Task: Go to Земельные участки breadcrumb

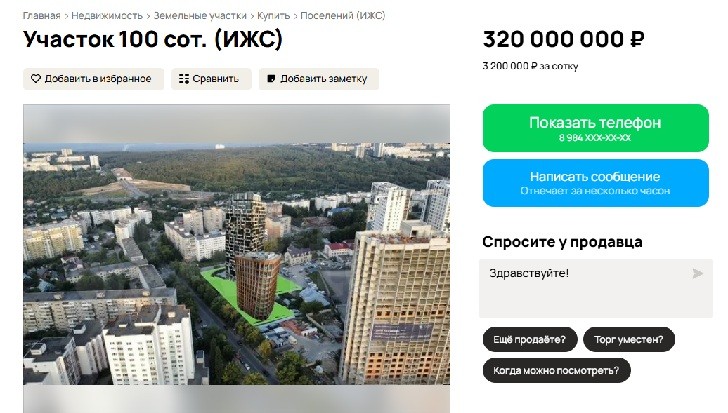Action: click(x=200, y=16)
